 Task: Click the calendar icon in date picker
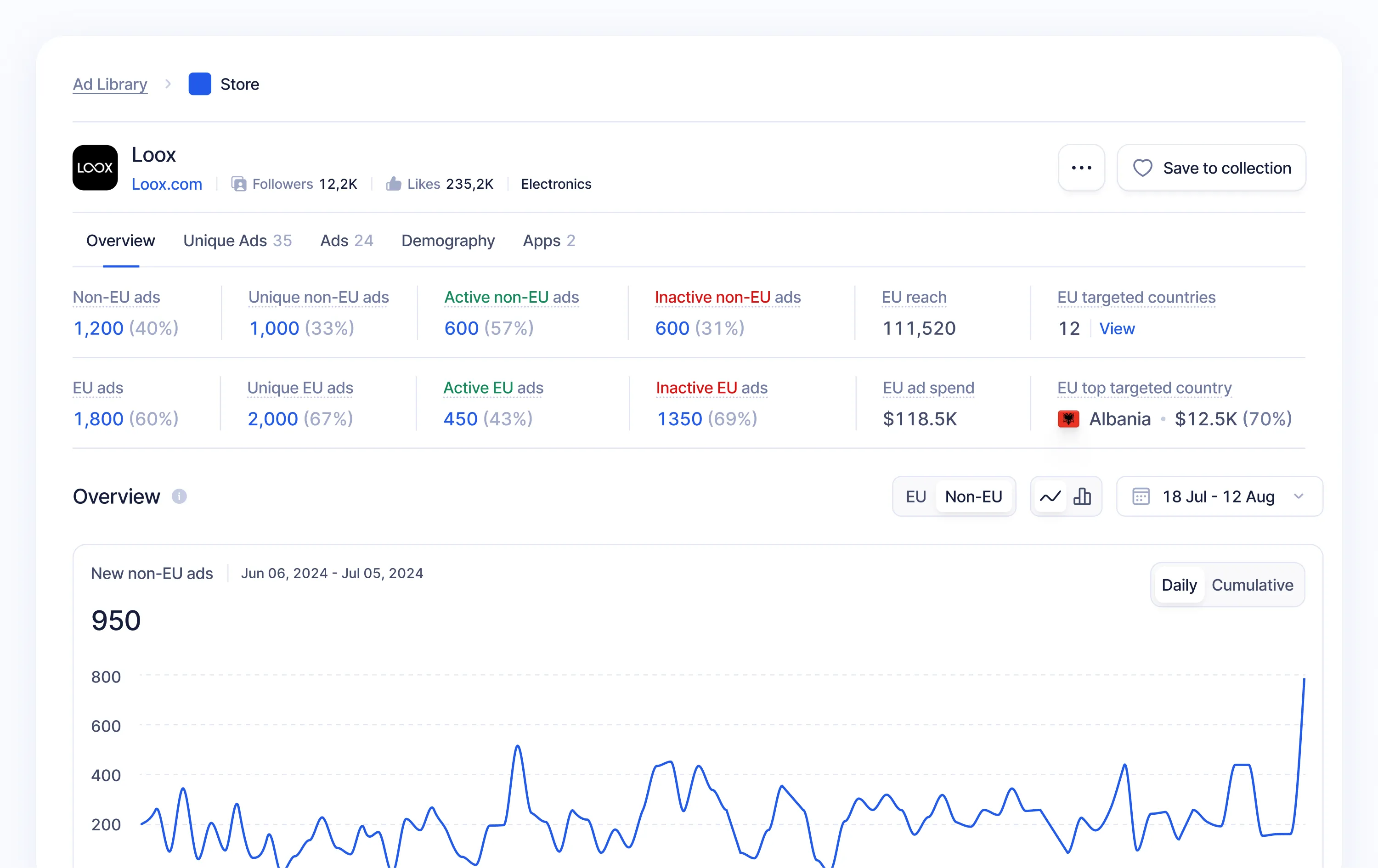1141,496
